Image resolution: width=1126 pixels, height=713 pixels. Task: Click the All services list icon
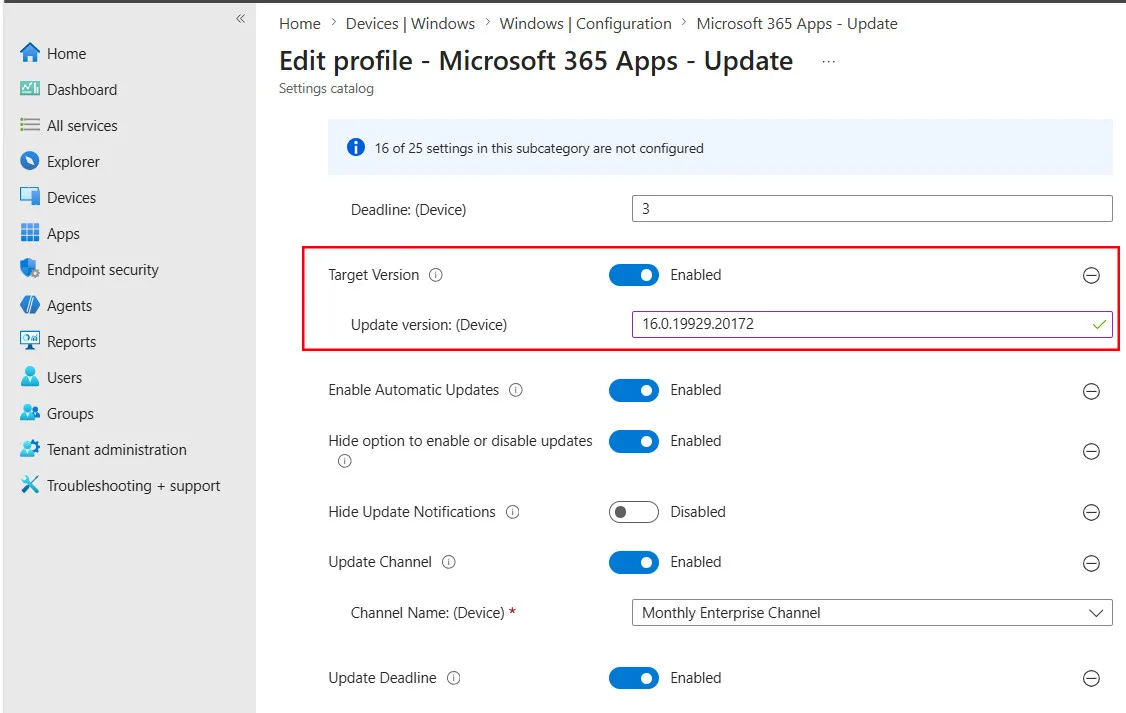[29, 125]
